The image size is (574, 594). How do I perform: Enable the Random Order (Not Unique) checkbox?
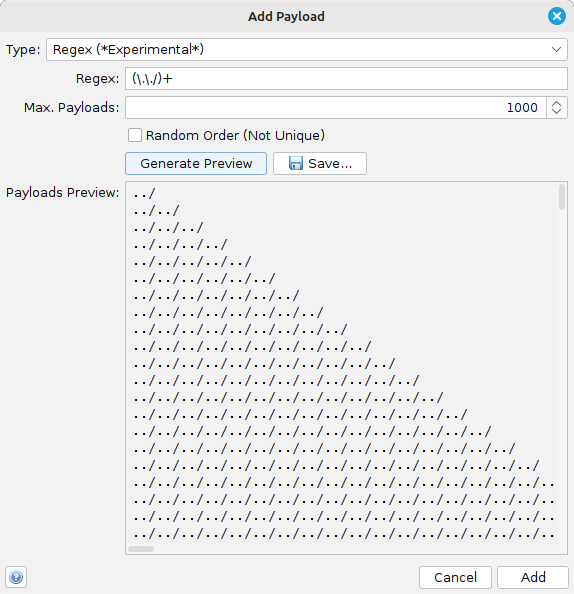(135, 135)
